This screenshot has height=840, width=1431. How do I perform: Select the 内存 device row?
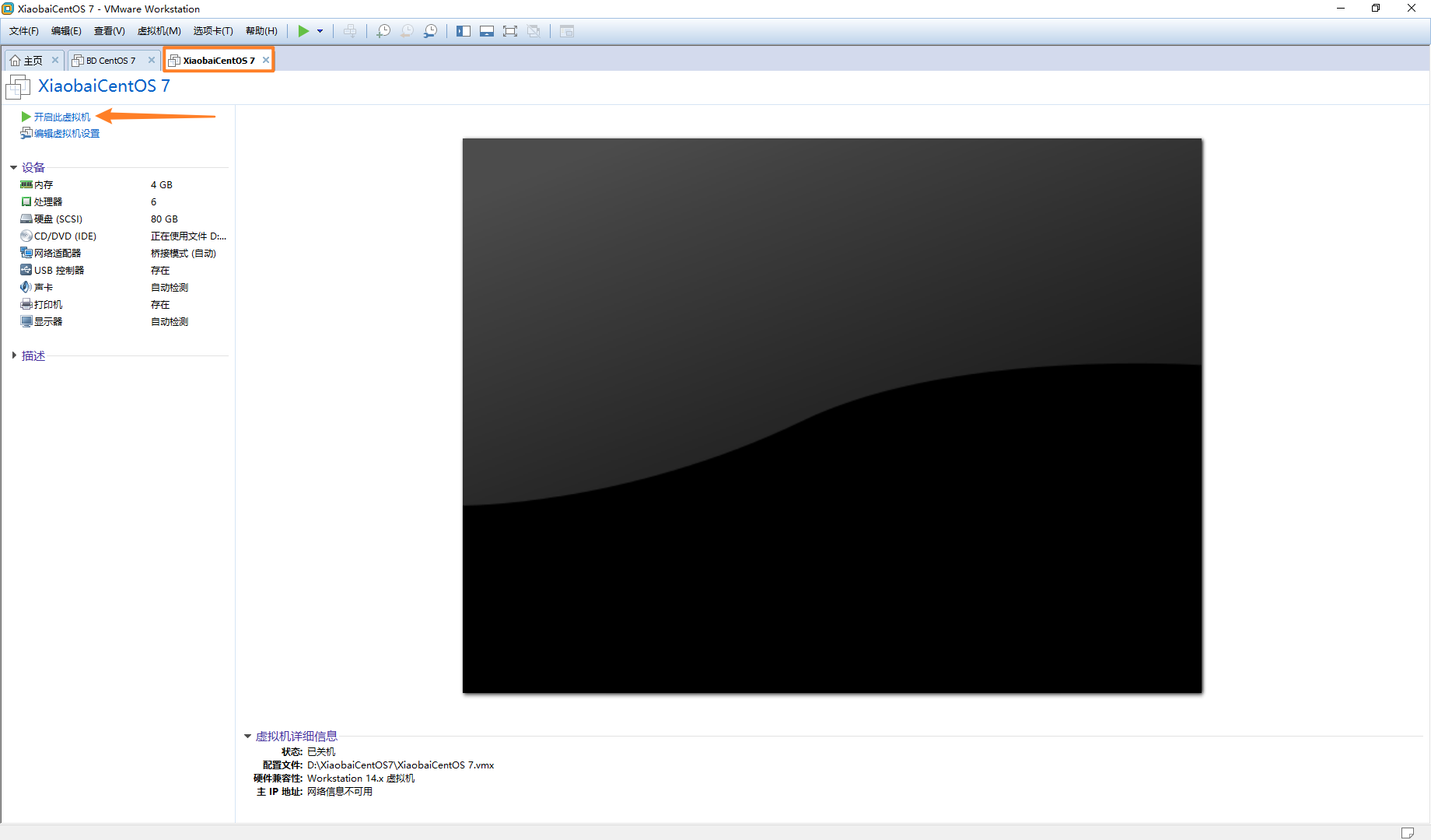coord(123,185)
